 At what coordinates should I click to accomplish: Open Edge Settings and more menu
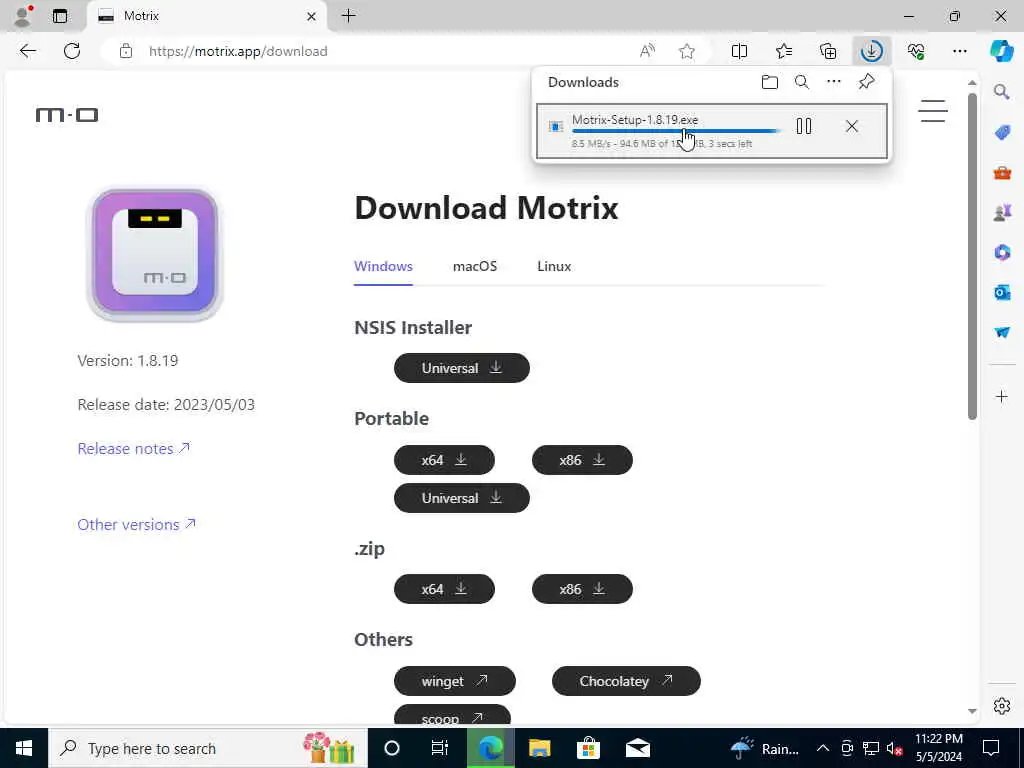click(x=960, y=51)
